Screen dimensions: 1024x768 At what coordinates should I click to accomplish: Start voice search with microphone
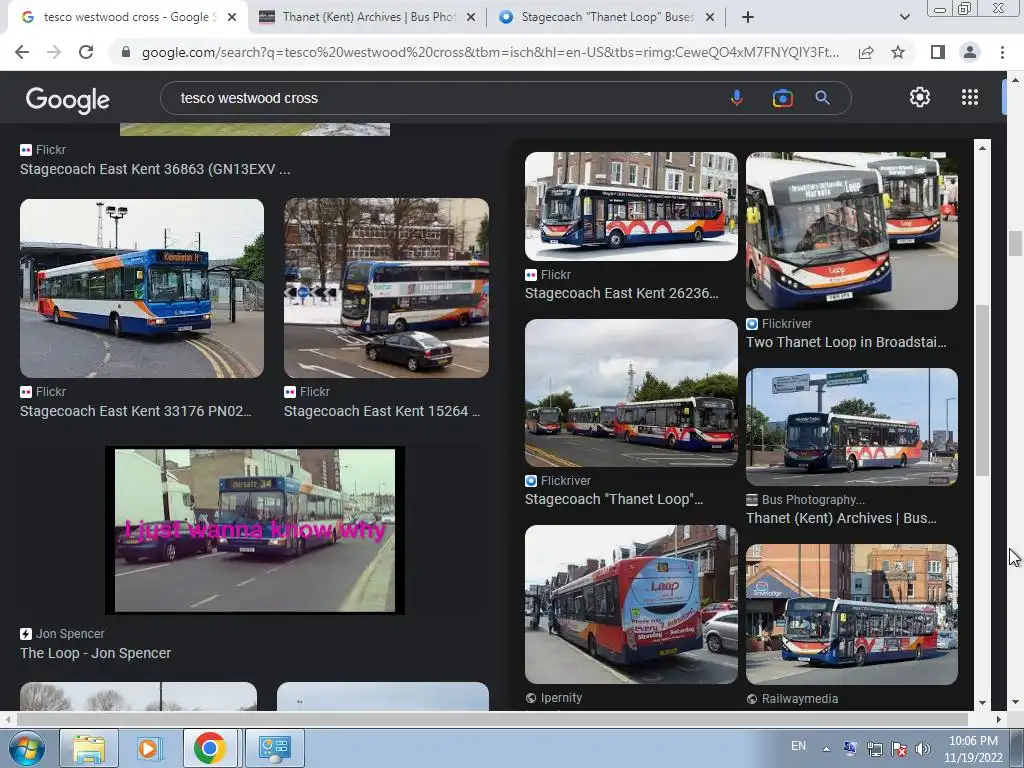(737, 98)
